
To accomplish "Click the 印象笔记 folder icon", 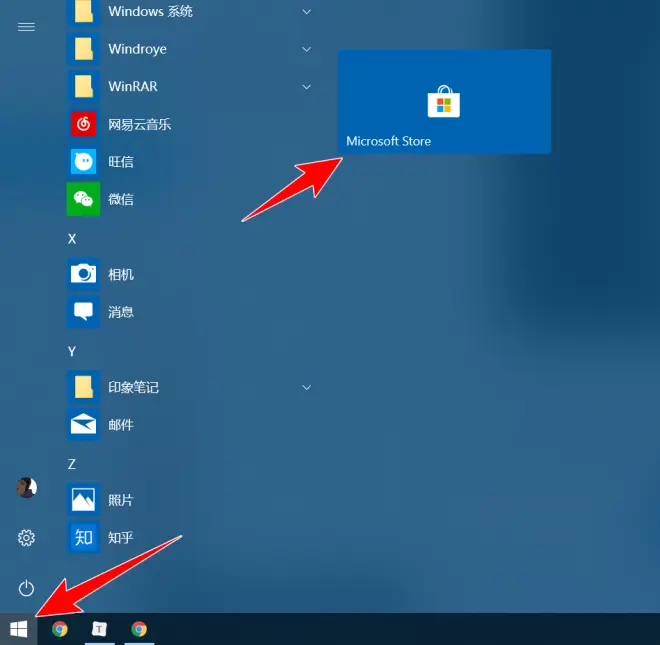I will tap(83, 387).
